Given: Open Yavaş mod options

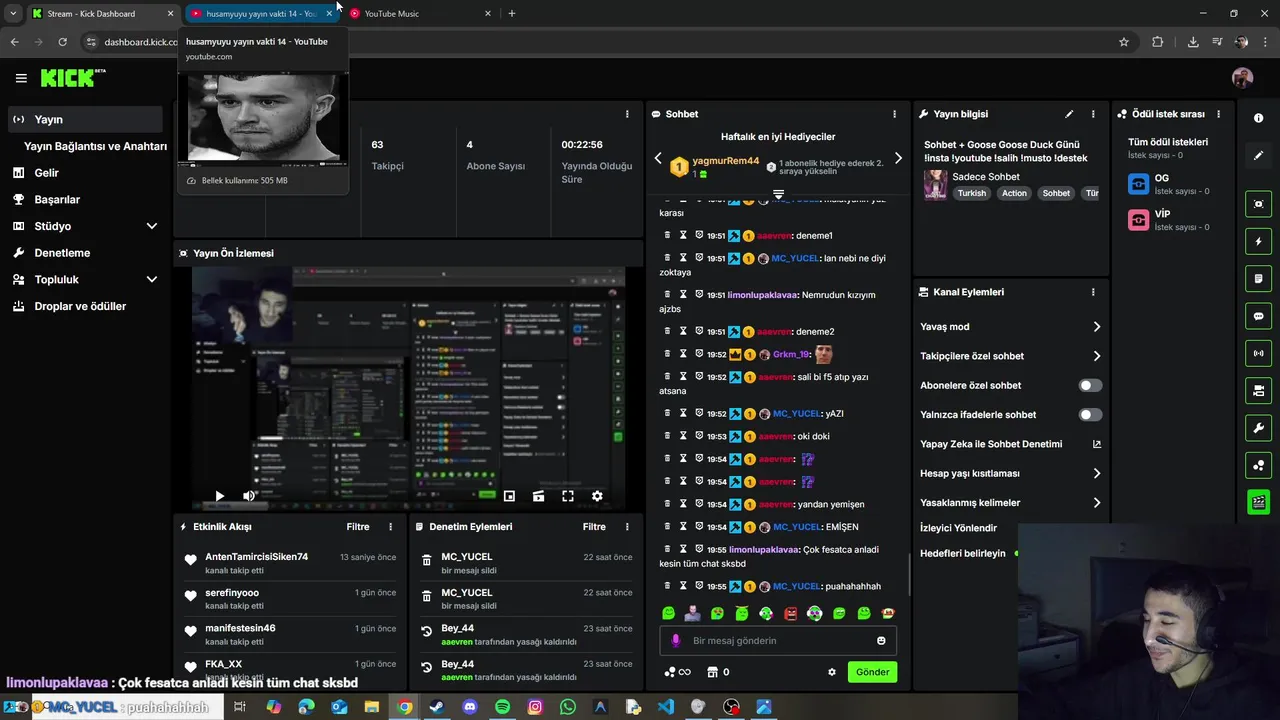Looking at the screenshot, I should pyautogui.click(x=1010, y=327).
